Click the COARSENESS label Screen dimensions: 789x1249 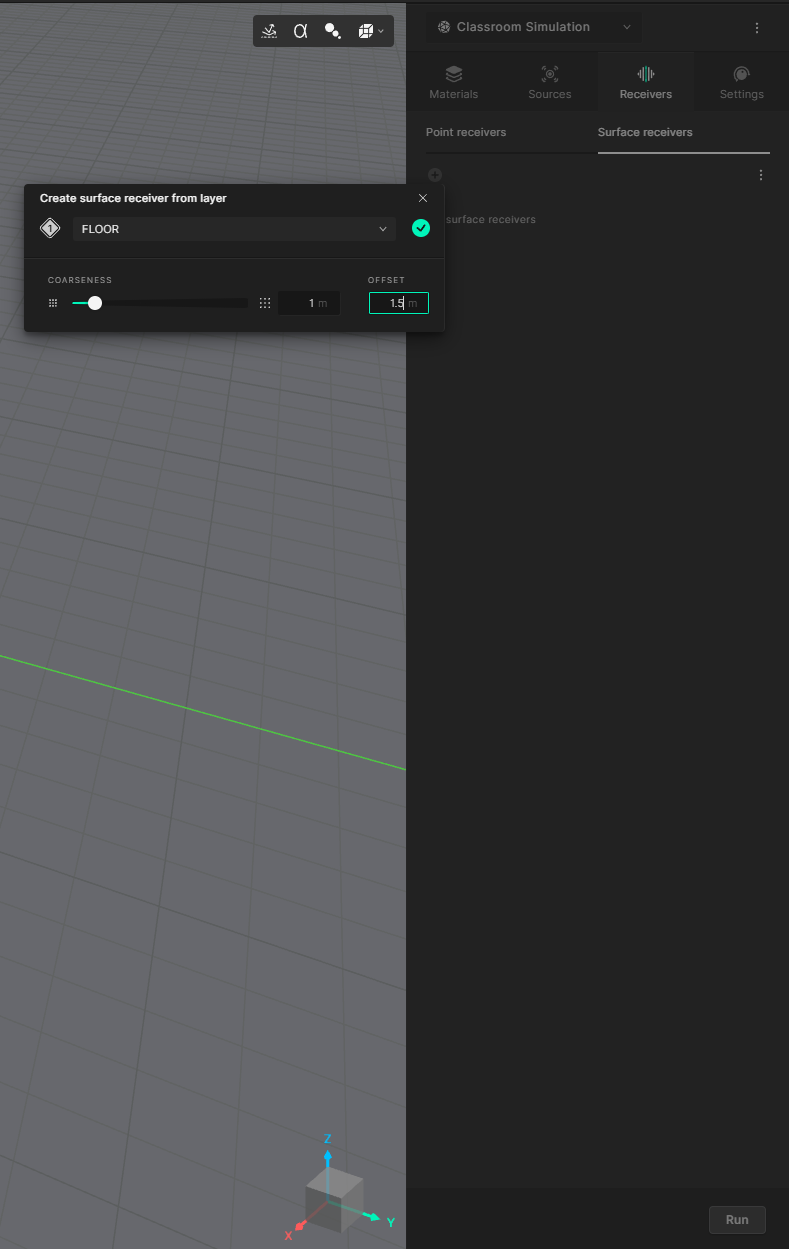point(80,280)
